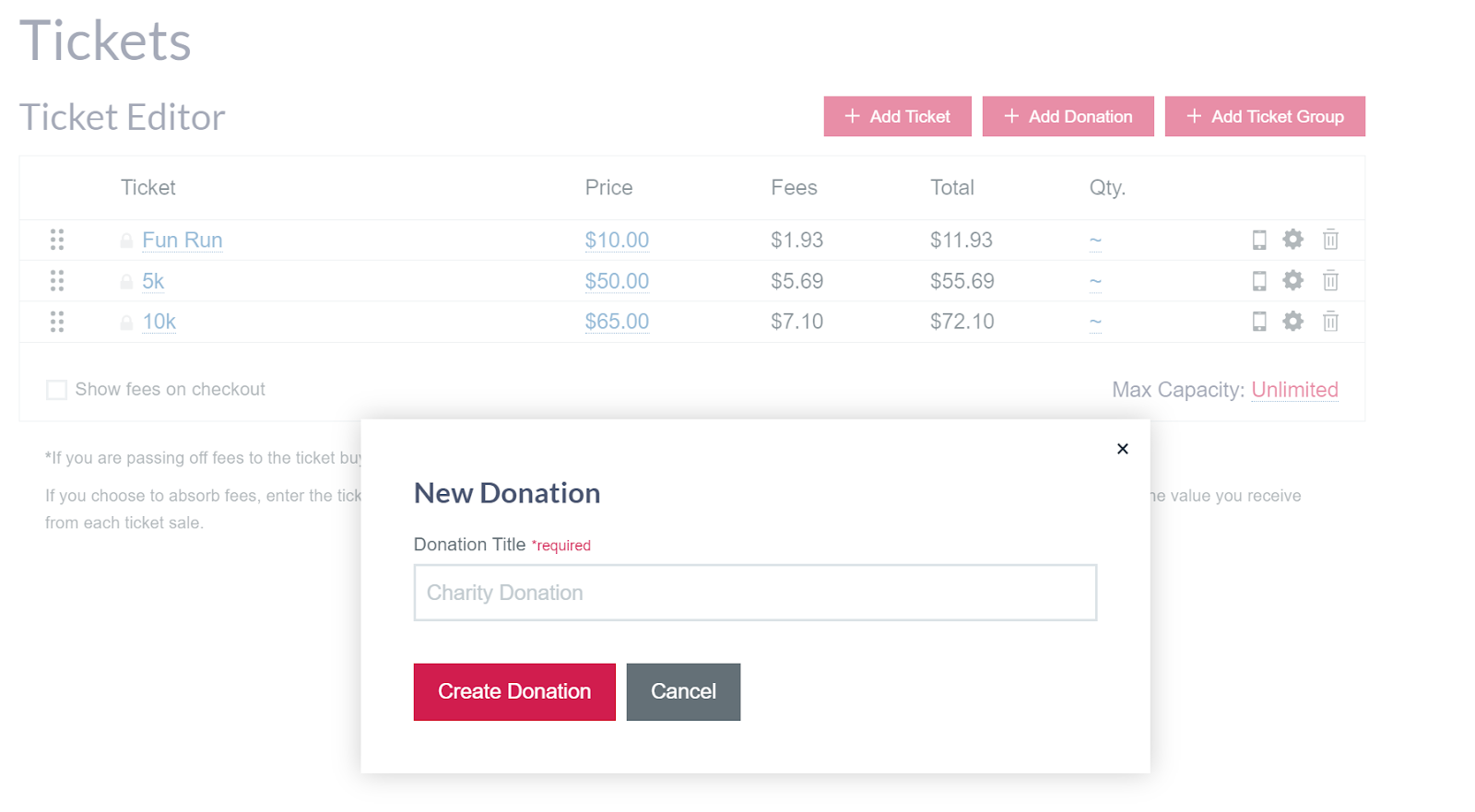Image resolution: width=1475 pixels, height=812 pixels.
Task: Focus the Donation Title input field
Action: coord(755,593)
